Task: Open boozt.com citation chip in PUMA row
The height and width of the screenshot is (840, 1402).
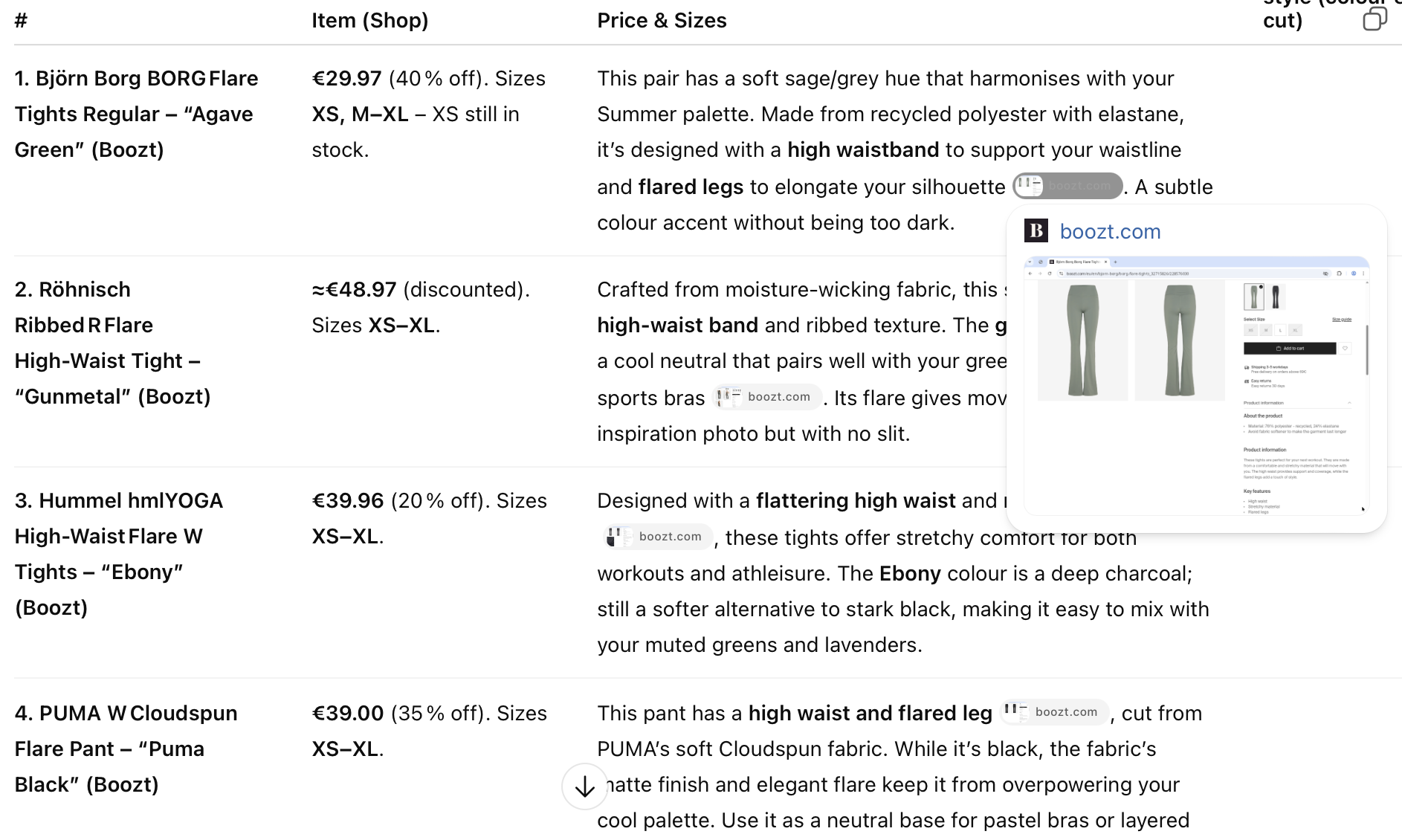Action: pos(1055,712)
